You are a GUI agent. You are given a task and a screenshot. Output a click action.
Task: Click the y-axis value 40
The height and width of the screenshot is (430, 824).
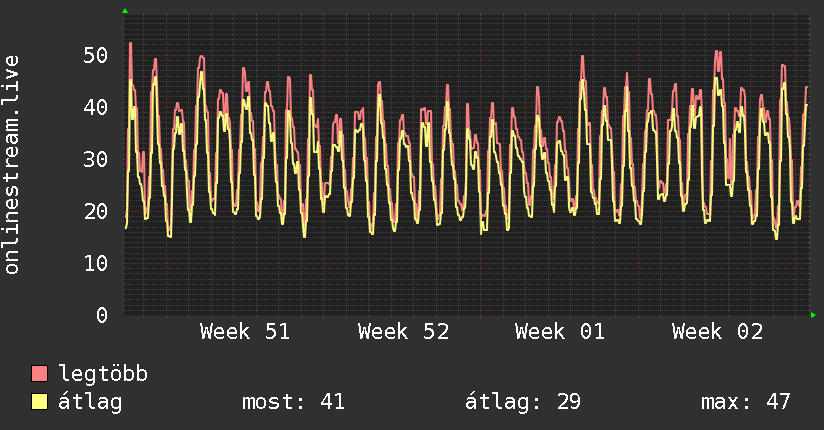(96, 107)
